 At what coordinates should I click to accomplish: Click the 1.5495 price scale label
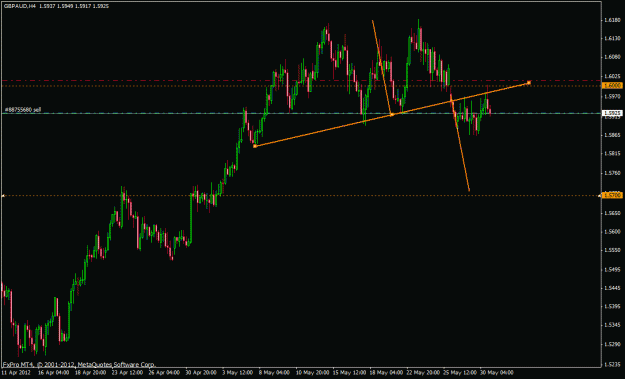[612, 270]
